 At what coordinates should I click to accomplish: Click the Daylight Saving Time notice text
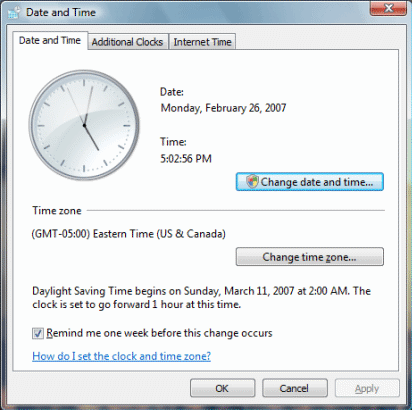(x=201, y=298)
